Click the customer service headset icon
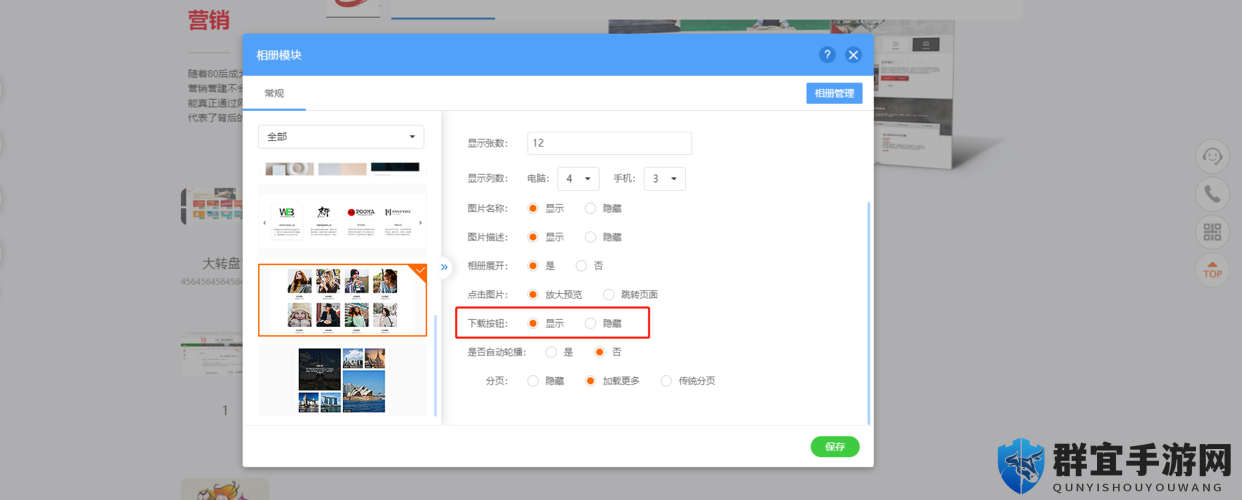The image size is (1242, 500). tap(1212, 157)
